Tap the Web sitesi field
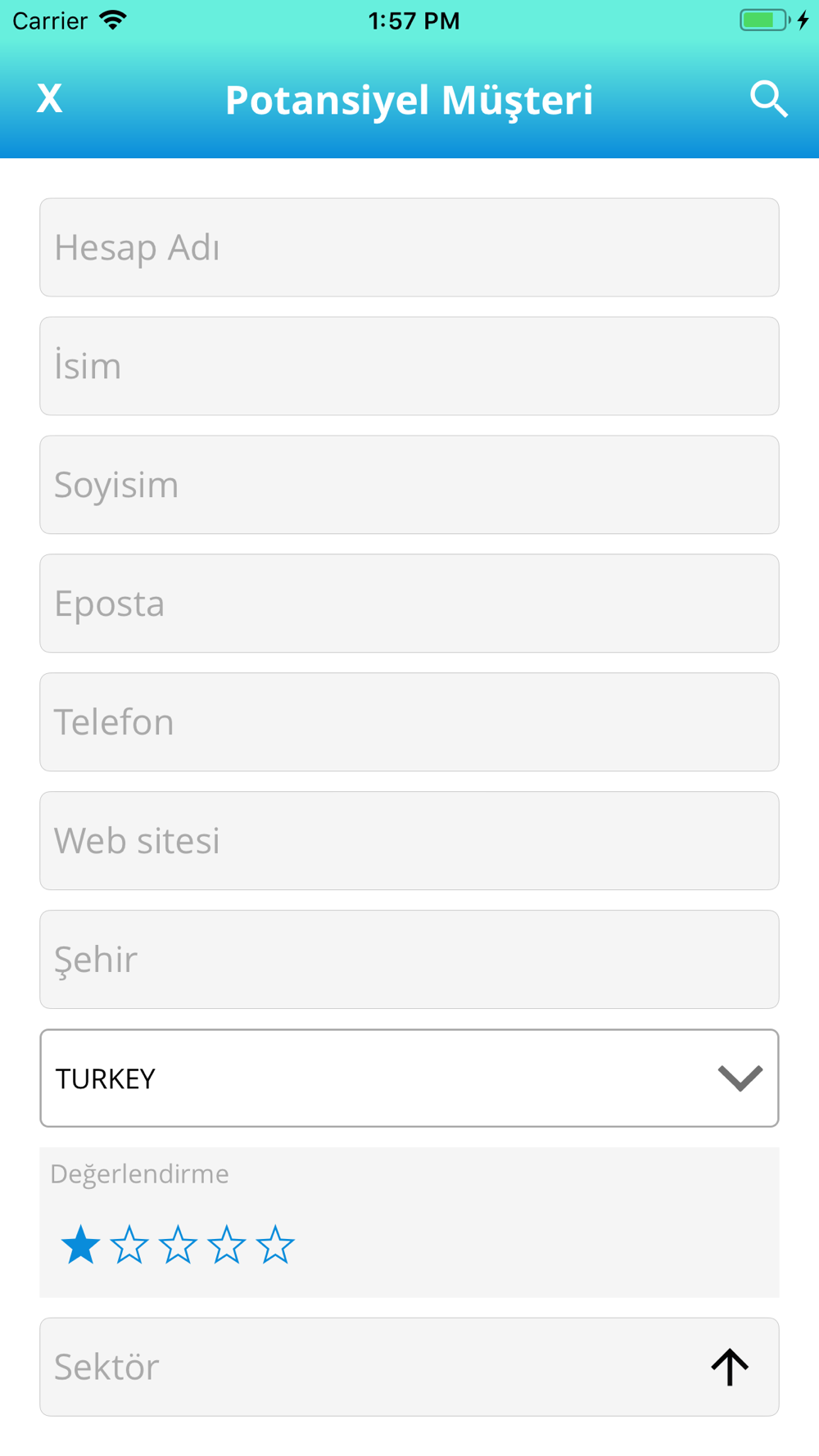Viewport: 819px width, 1456px height. point(409,841)
